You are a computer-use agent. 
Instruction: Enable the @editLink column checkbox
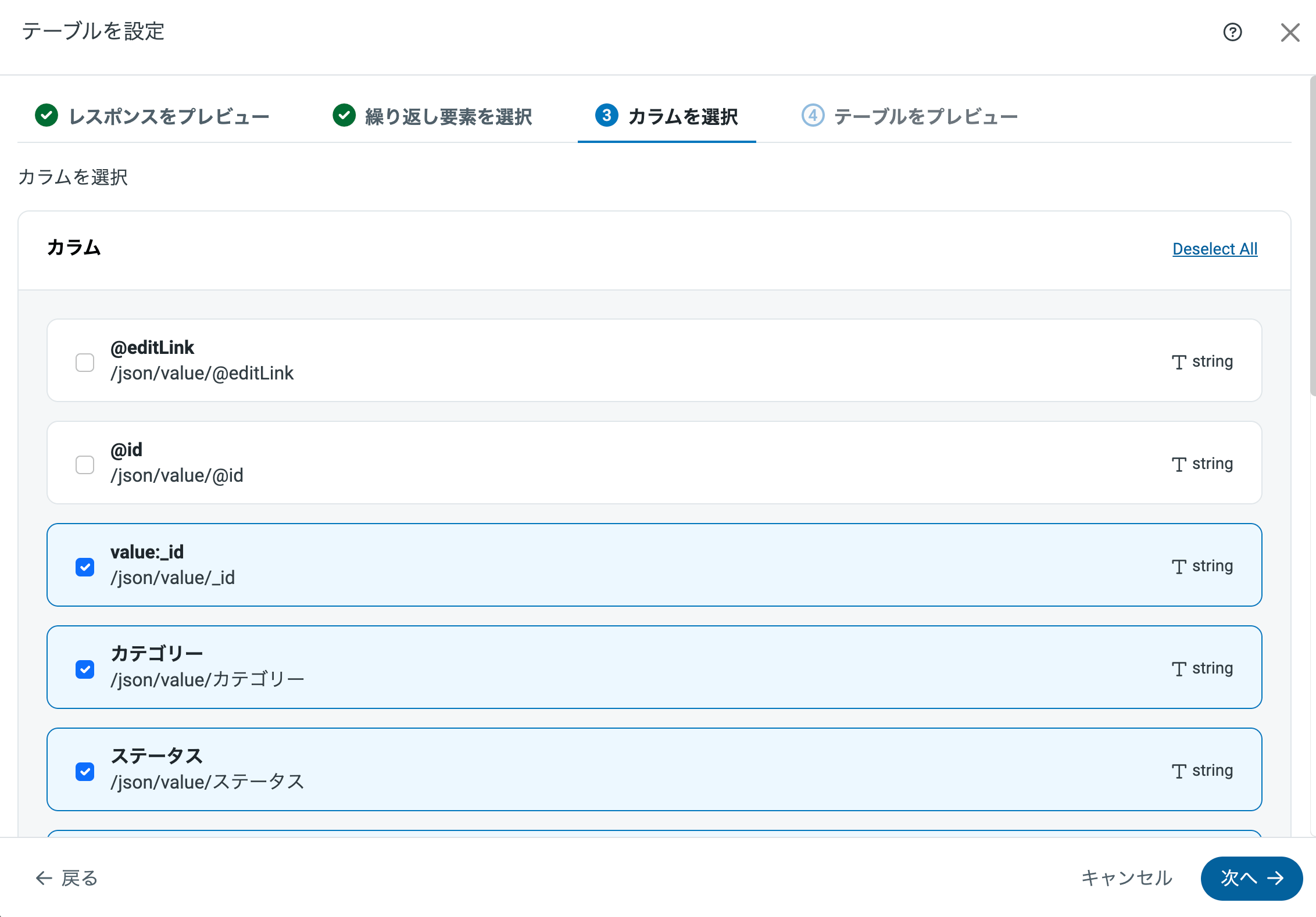[x=85, y=362]
